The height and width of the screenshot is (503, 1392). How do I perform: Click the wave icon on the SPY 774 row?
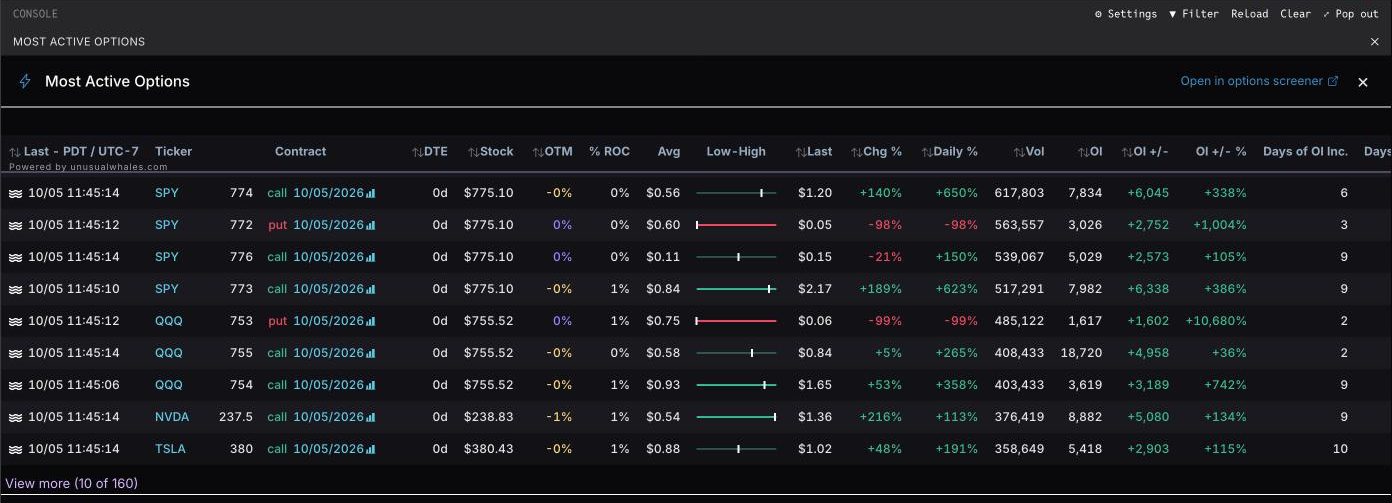point(16,193)
